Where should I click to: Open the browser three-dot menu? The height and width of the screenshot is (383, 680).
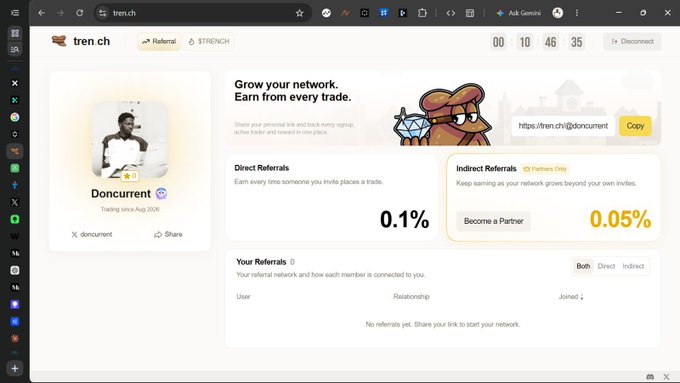pos(577,13)
